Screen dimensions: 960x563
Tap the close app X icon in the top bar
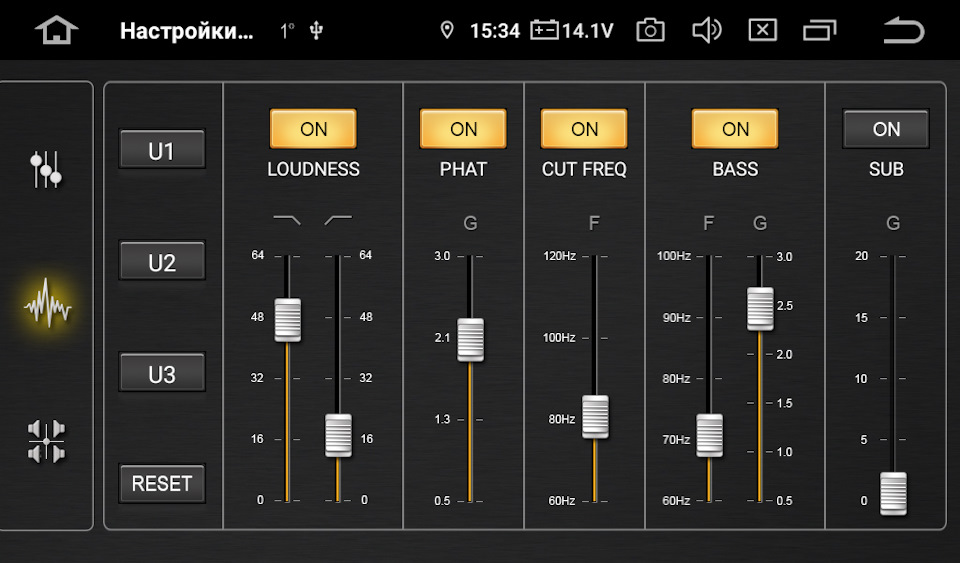762,30
